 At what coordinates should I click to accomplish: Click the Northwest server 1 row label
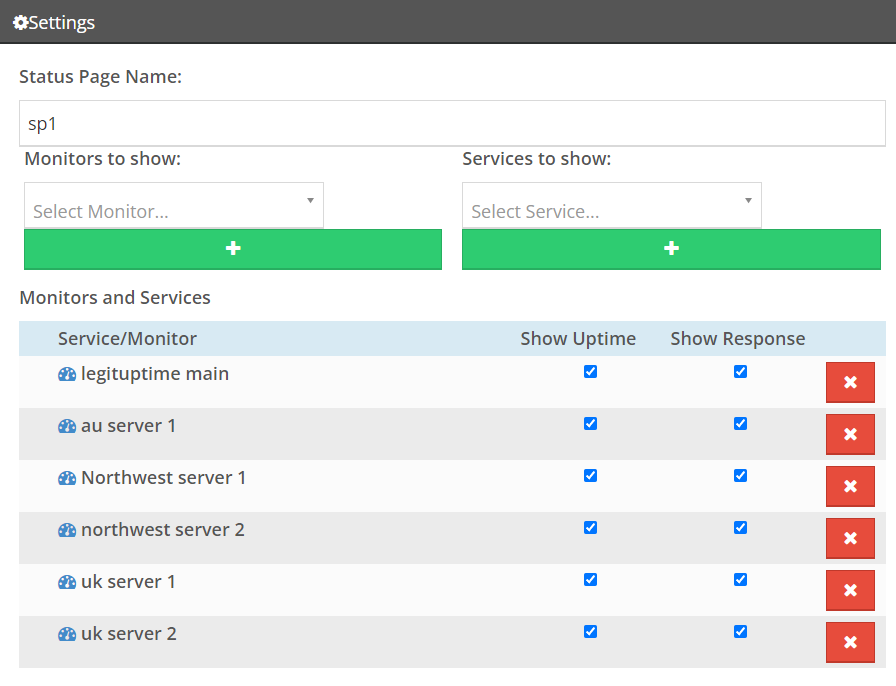[163, 478]
